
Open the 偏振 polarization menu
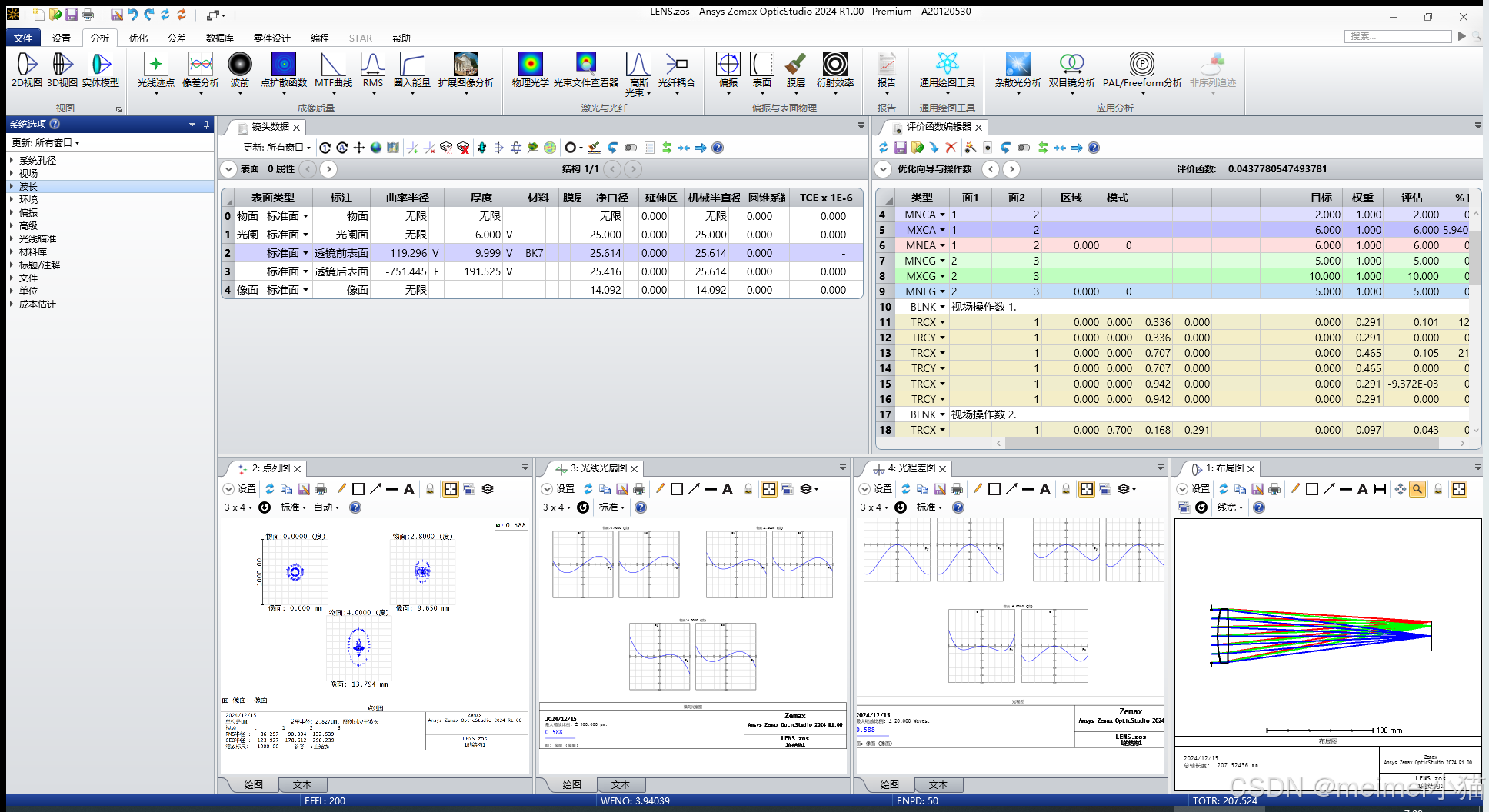(x=728, y=73)
